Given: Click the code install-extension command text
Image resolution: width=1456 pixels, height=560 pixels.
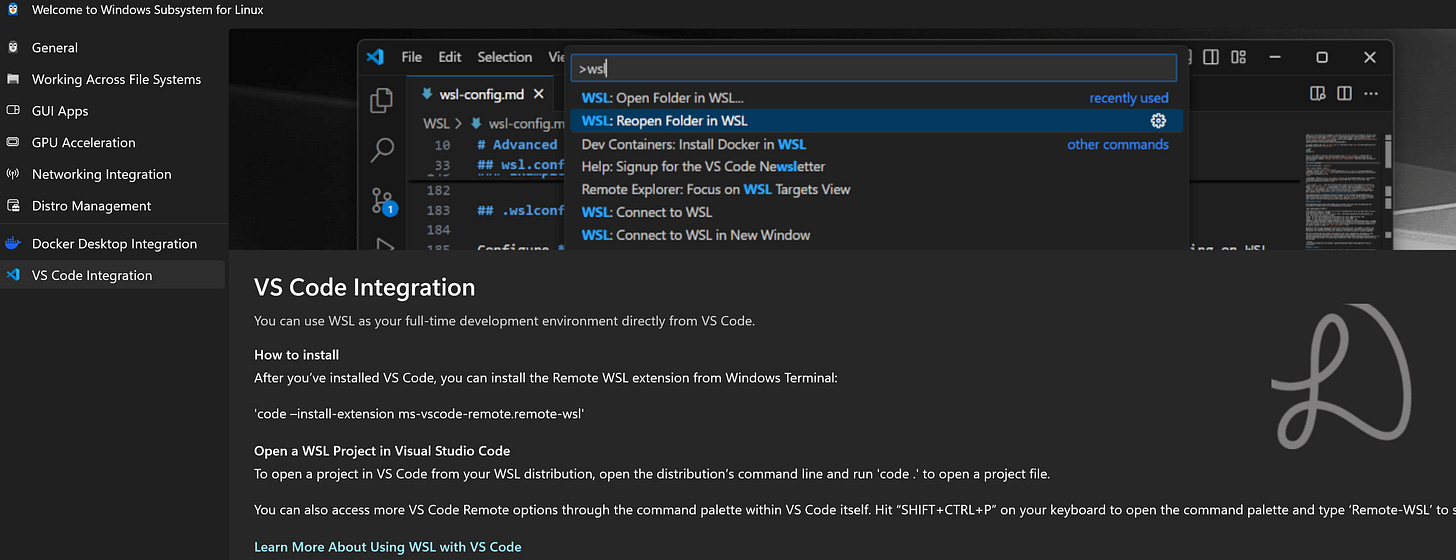Looking at the screenshot, I should (419, 413).
